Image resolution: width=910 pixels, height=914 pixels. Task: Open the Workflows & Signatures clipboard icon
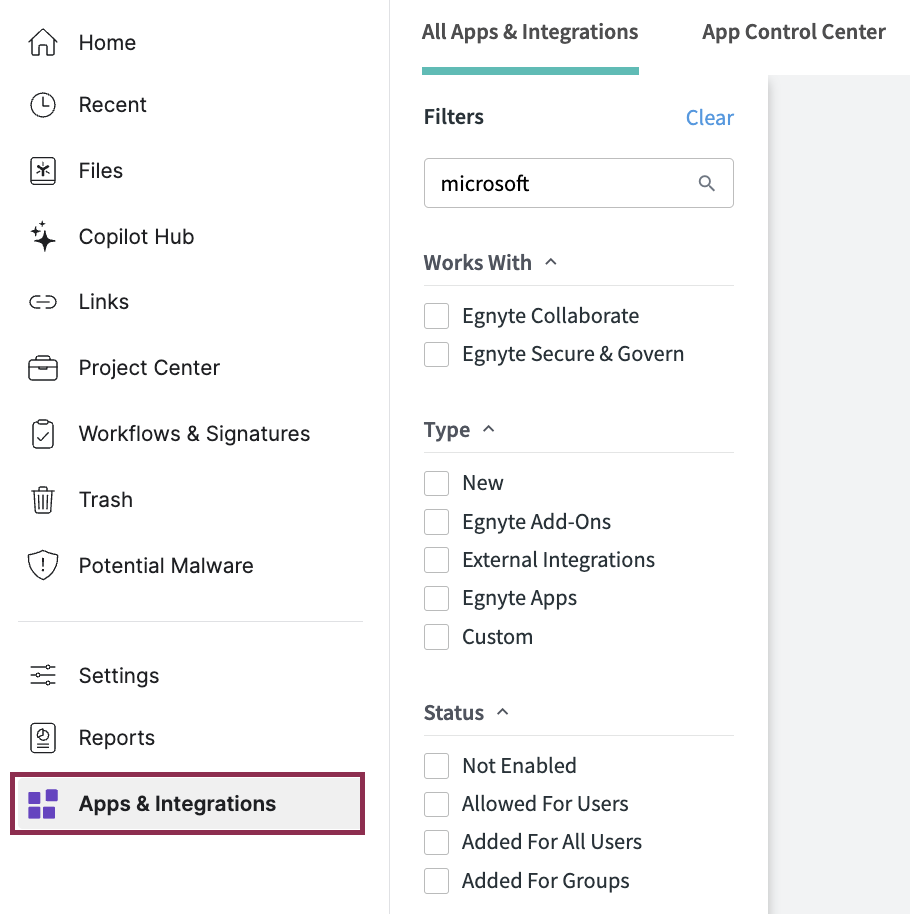43,434
